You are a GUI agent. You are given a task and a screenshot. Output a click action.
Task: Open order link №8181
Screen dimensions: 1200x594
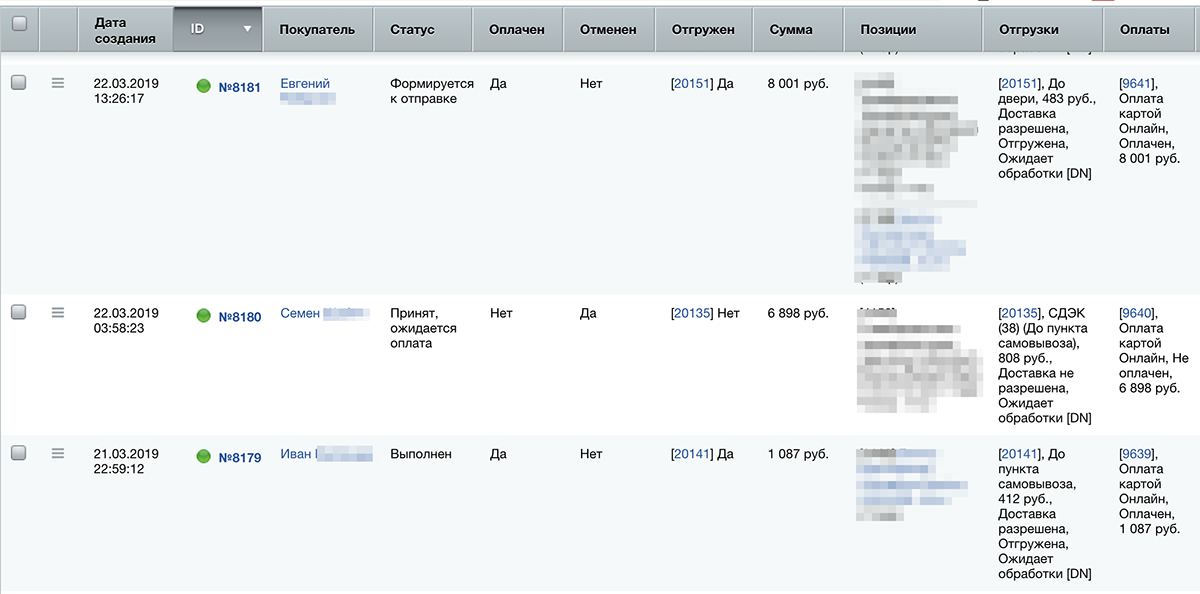point(240,87)
